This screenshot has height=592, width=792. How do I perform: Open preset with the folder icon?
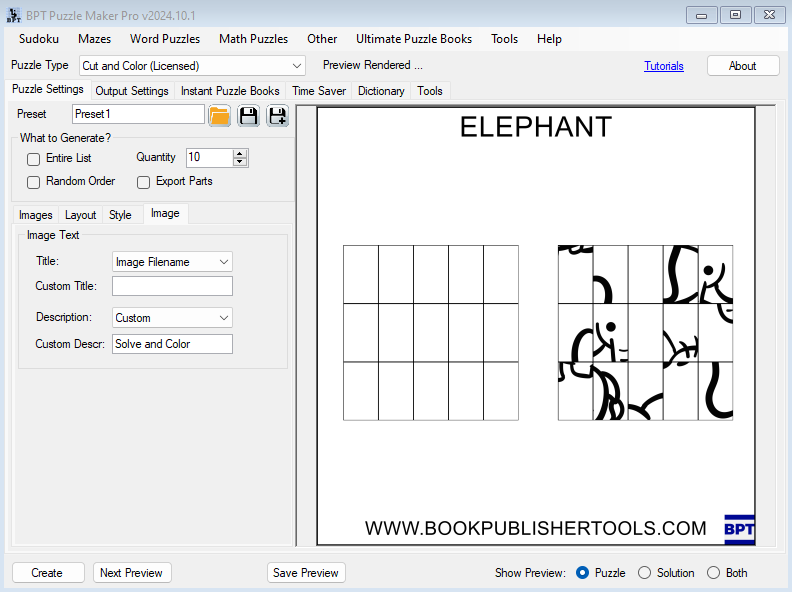coord(220,115)
